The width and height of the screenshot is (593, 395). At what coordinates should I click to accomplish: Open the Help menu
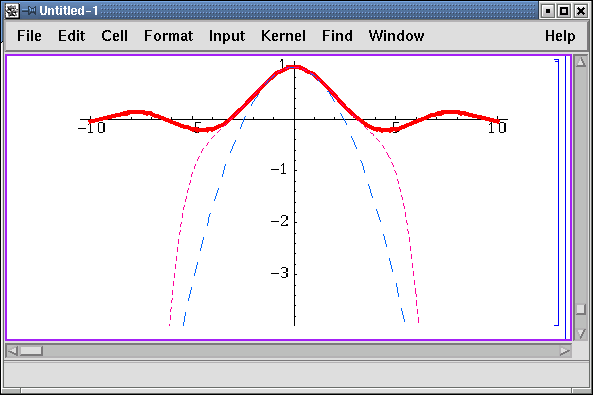point(560,36)
